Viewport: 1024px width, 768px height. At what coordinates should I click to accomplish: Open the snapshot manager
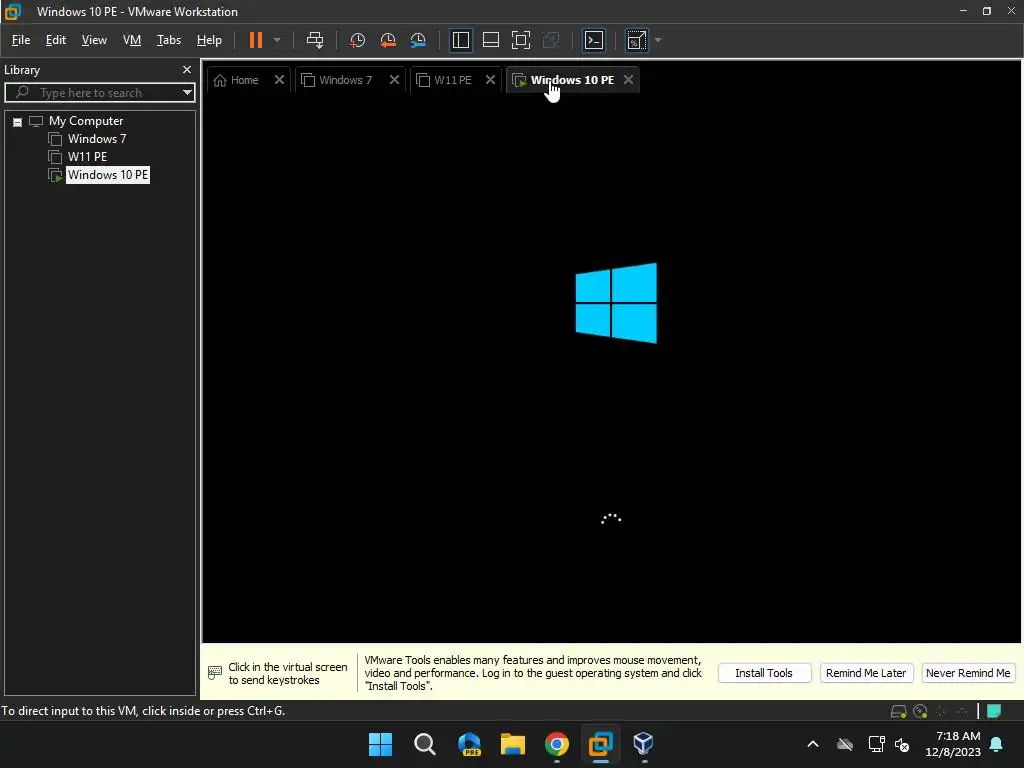418,40
